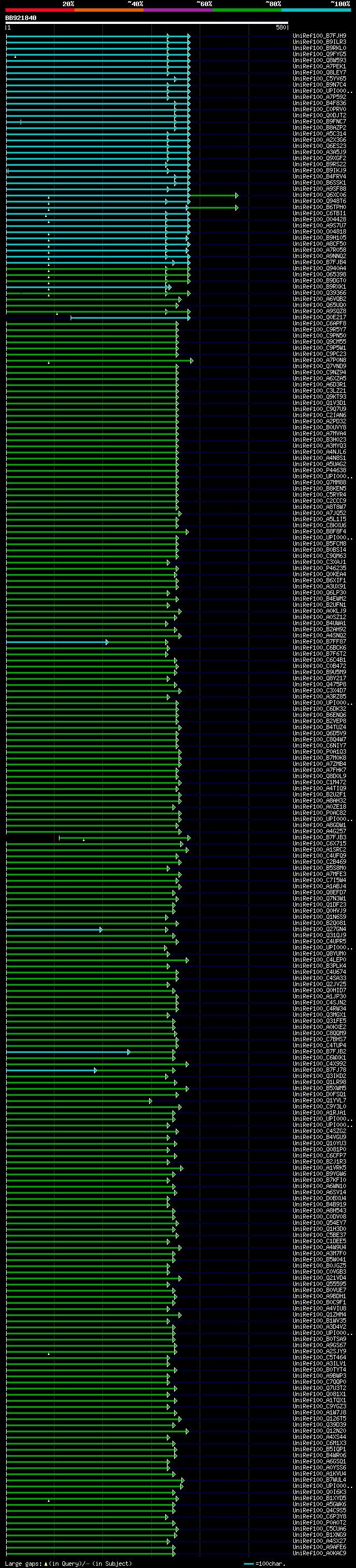356x1568 pixels.
Task: Select hit label UniRef100_Q1ZHM4
Action: (x=319, y=1315)
